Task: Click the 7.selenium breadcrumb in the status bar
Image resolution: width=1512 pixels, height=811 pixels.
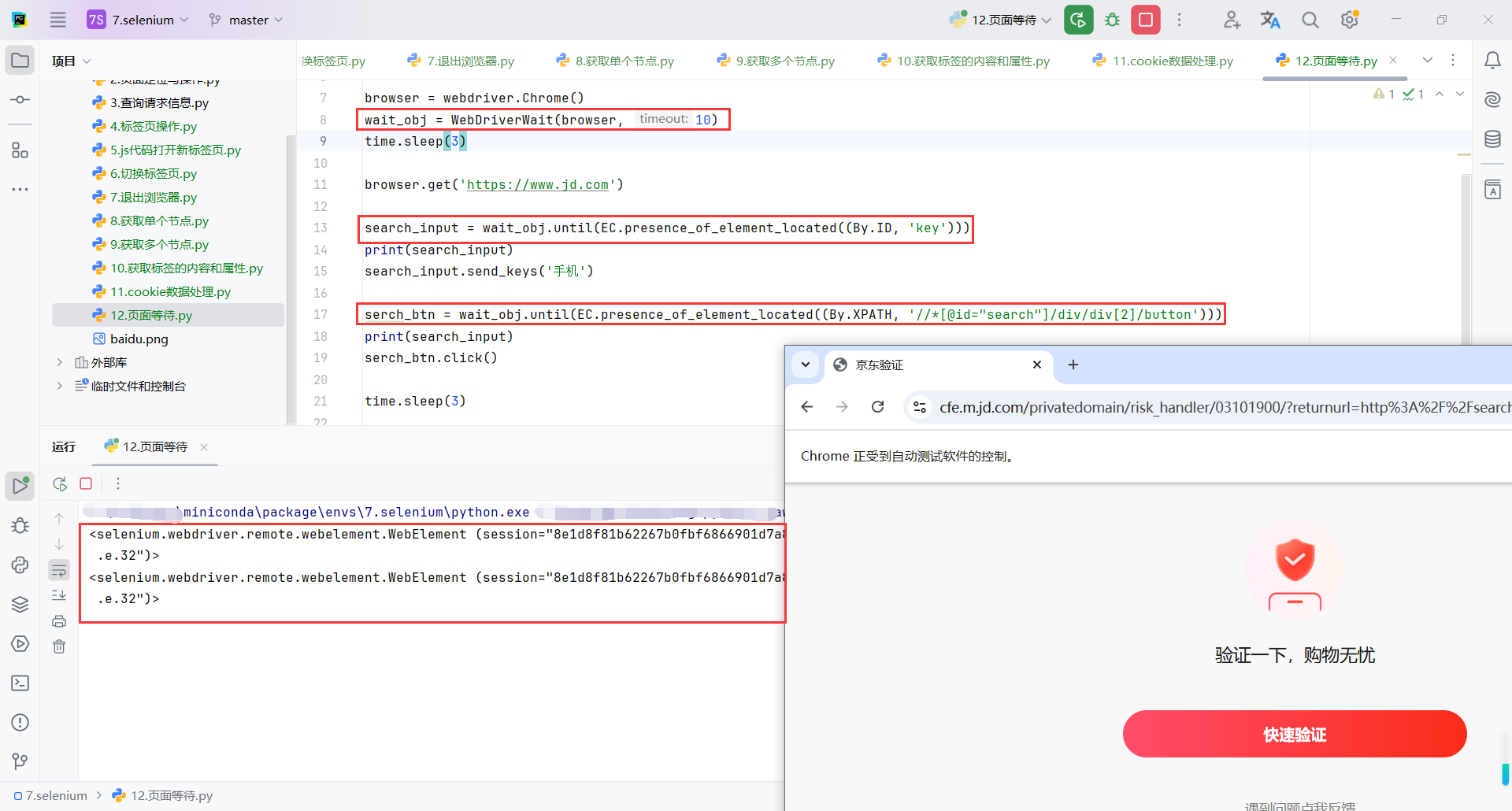Action: coord(50,795)
